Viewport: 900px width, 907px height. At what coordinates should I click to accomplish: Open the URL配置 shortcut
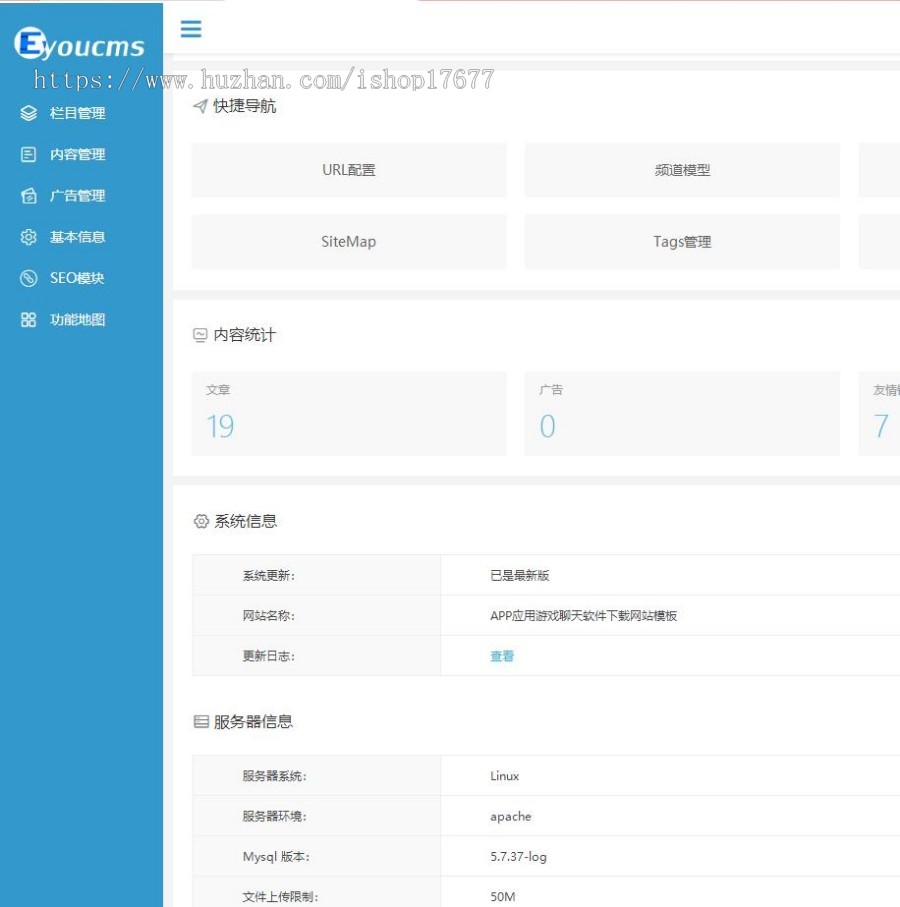[349, 170]
